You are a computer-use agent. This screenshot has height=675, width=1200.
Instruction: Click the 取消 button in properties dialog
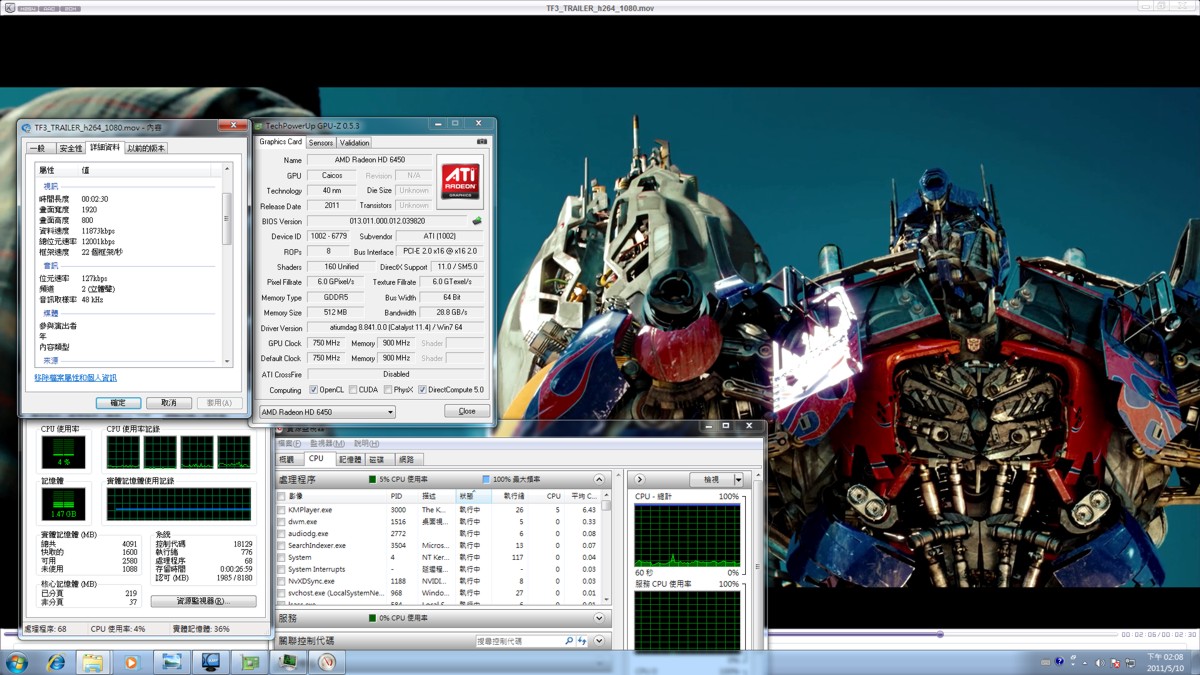pos(169,403)
